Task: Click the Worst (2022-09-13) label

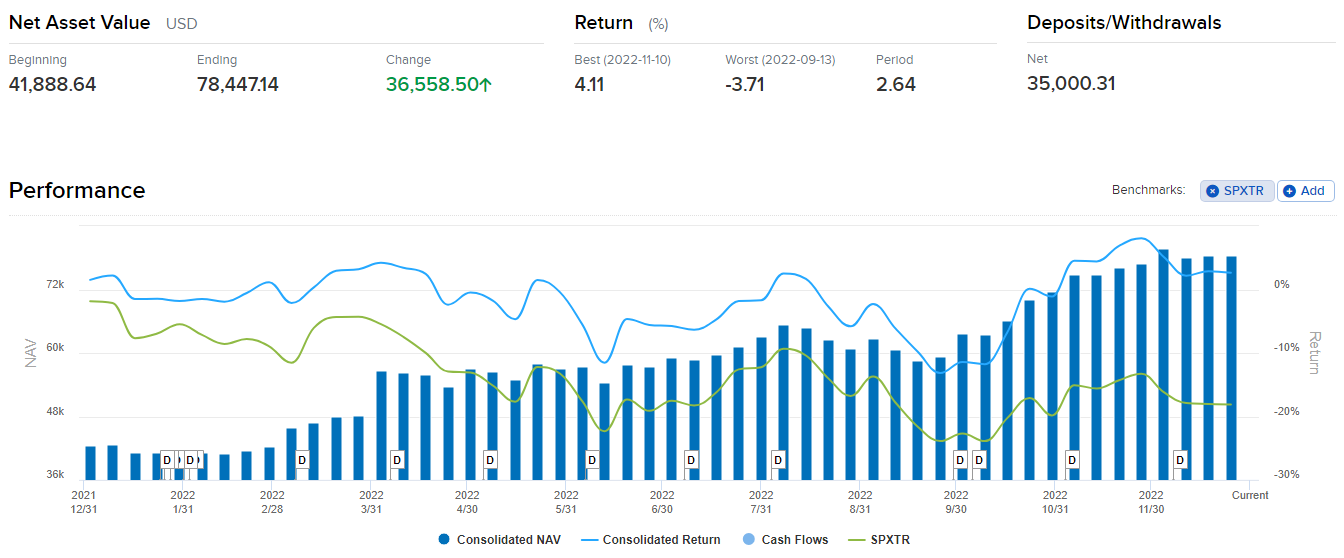Action: coord(780,60)
